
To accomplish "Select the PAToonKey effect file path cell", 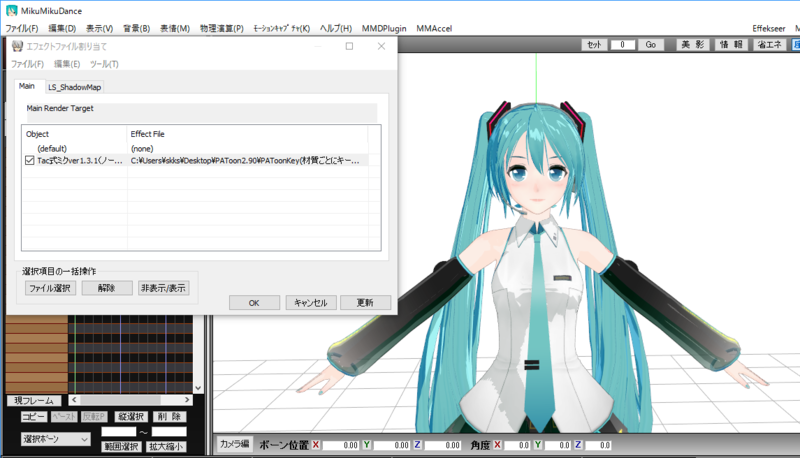I will pos(247,160).
